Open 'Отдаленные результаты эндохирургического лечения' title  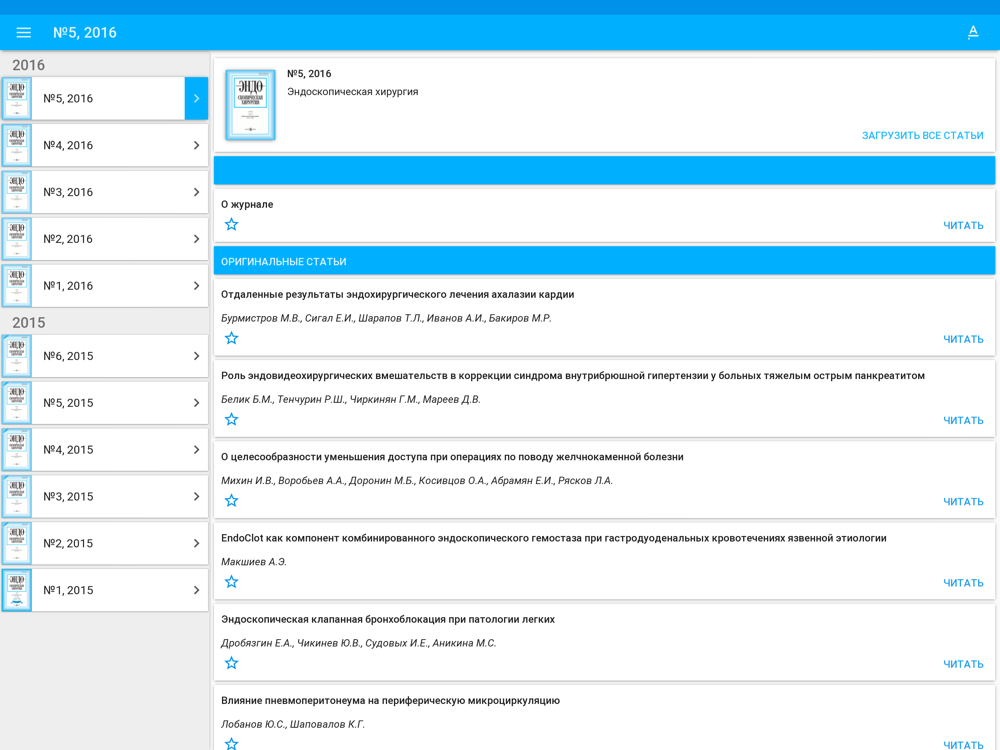pos(397,294)
